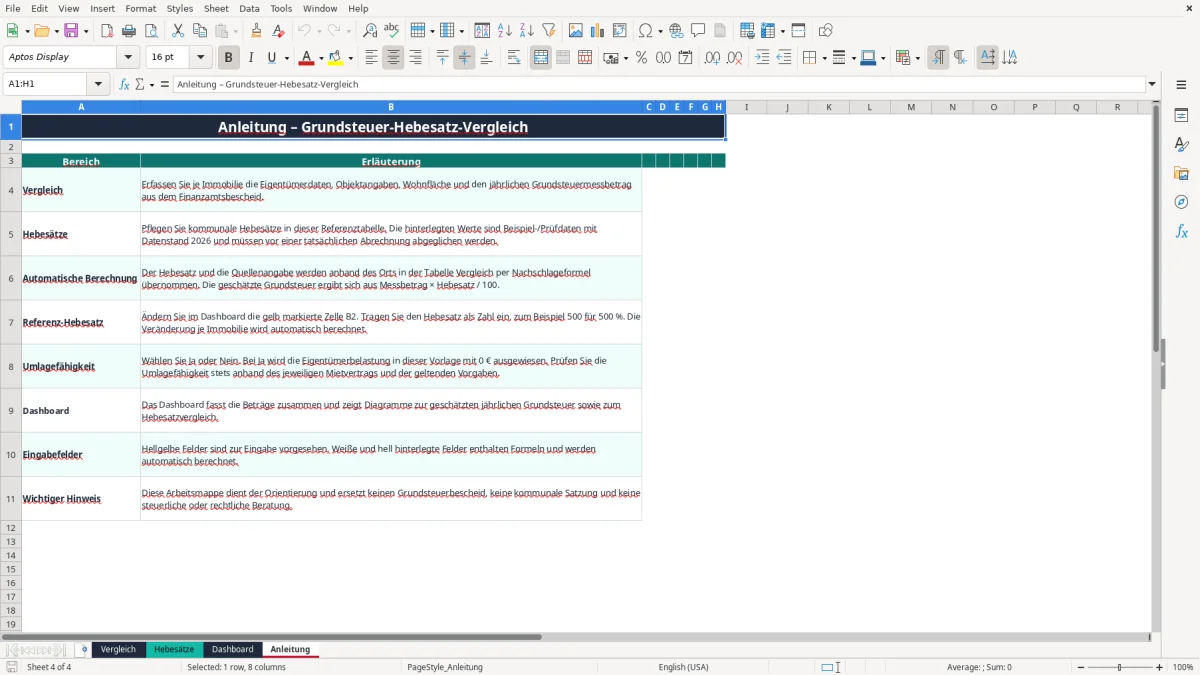Open the Format menu
The height and width of the screenshot is (675, 1200).
(x=140, y=8)
